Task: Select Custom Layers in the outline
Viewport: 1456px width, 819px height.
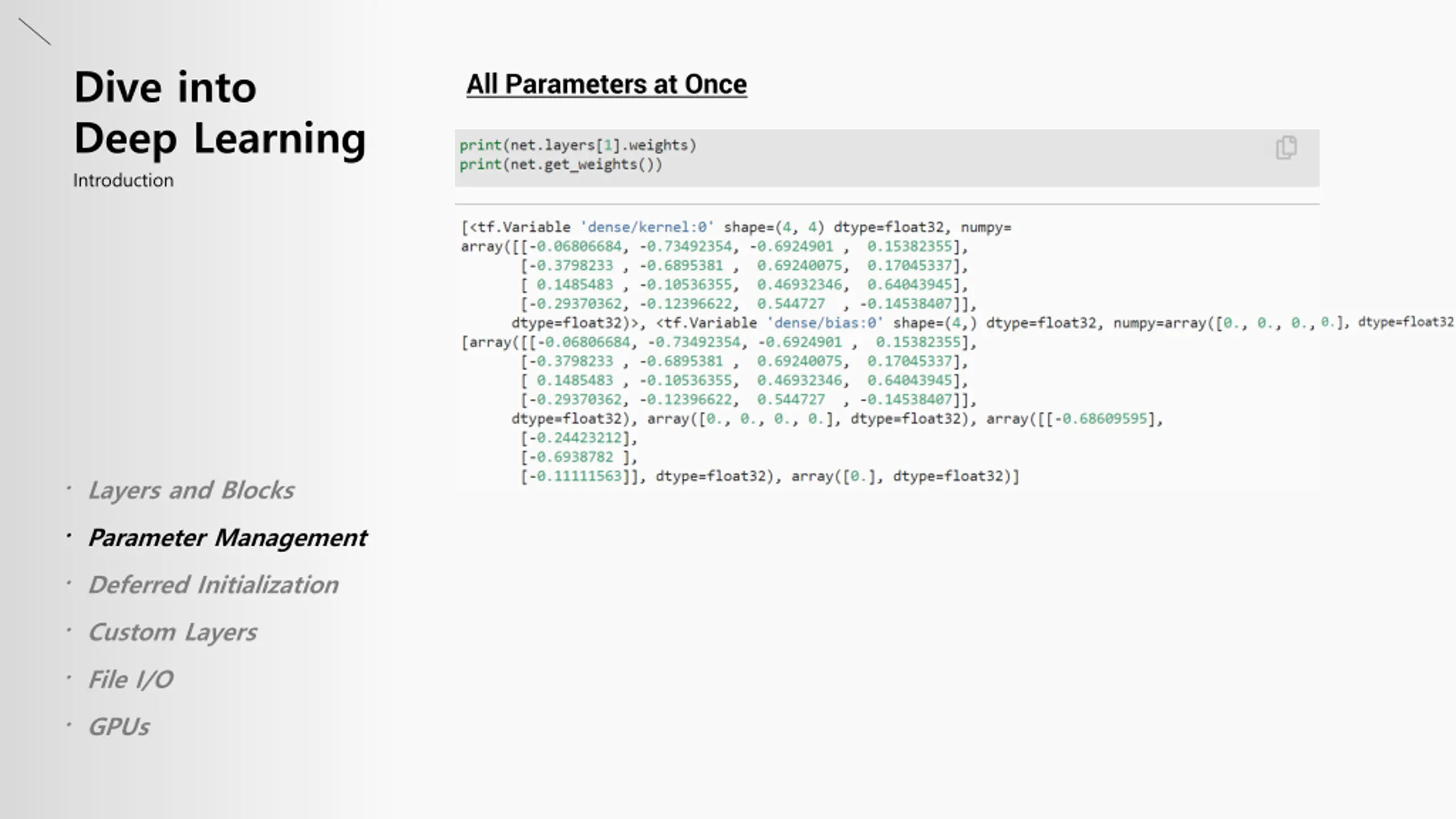Action: 172,632
